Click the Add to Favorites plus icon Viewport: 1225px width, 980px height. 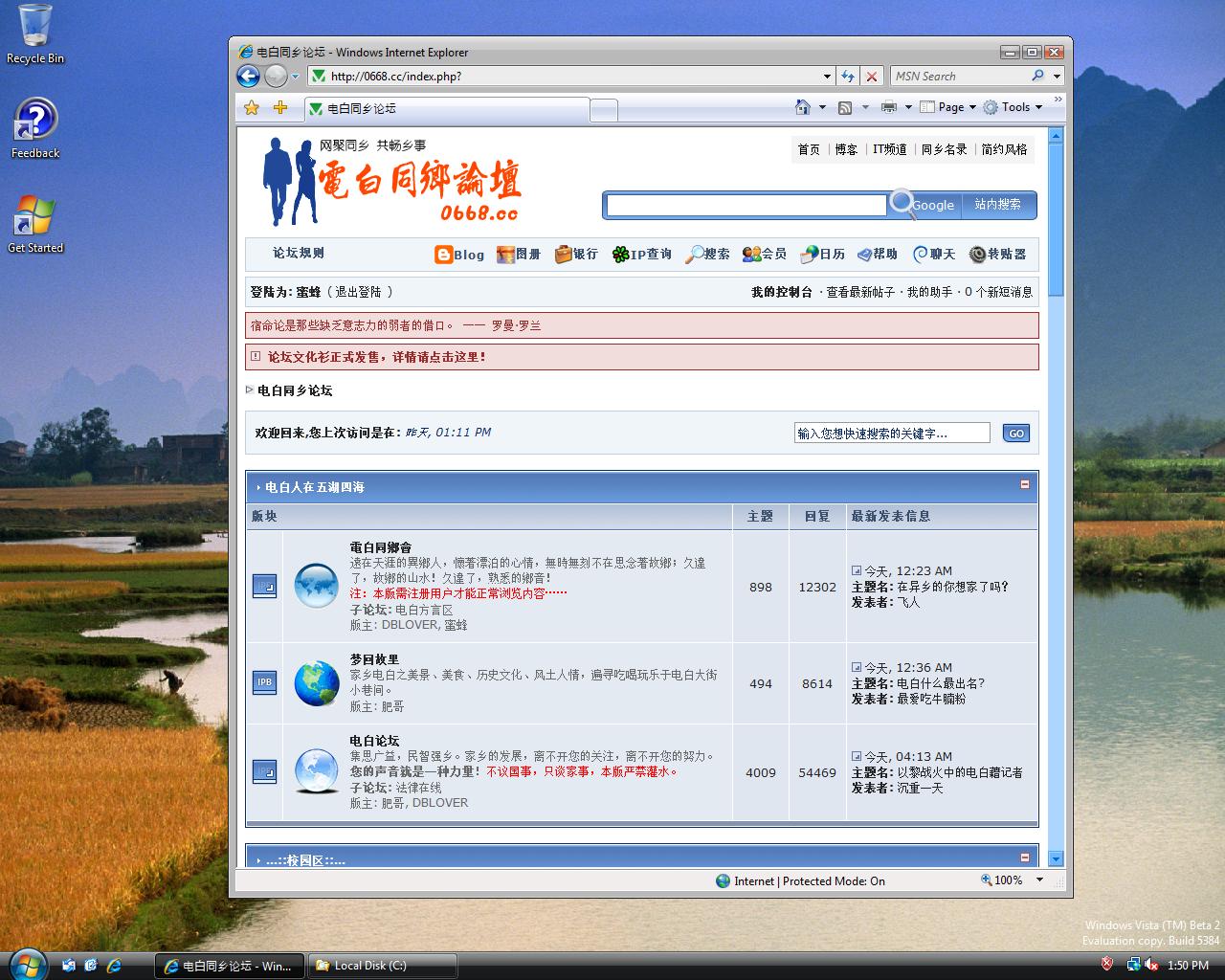[x=280, y=108]
